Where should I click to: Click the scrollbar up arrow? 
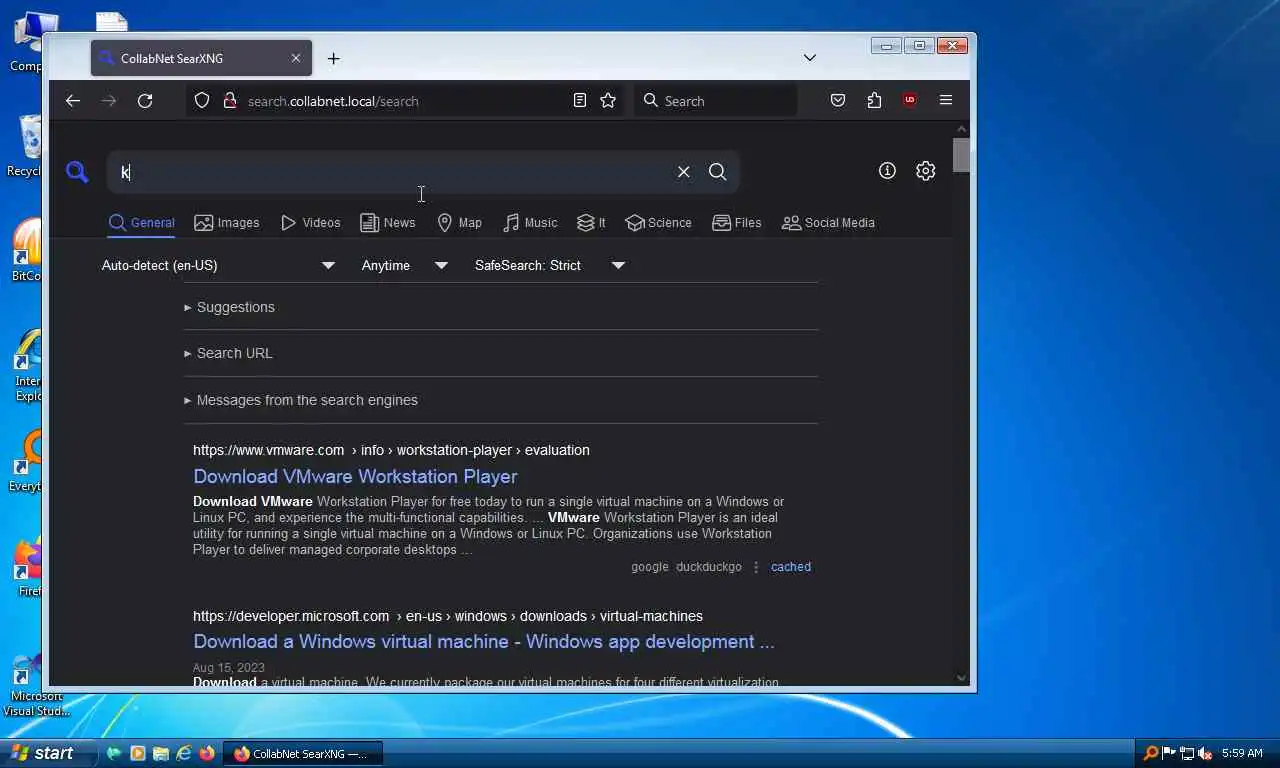point(961,129)
